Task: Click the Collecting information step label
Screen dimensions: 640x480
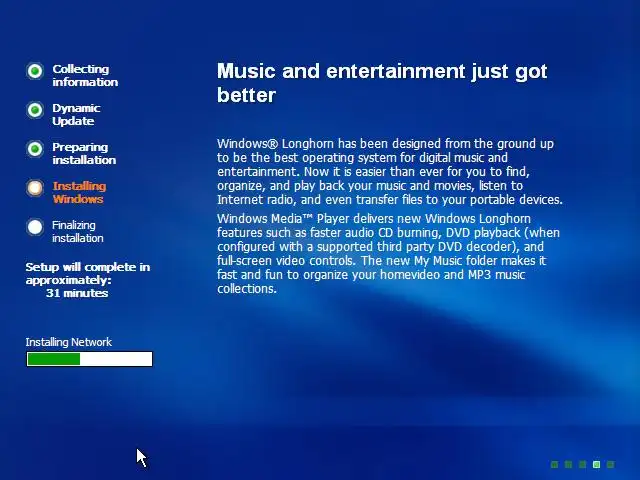Action: pos(85,76)
